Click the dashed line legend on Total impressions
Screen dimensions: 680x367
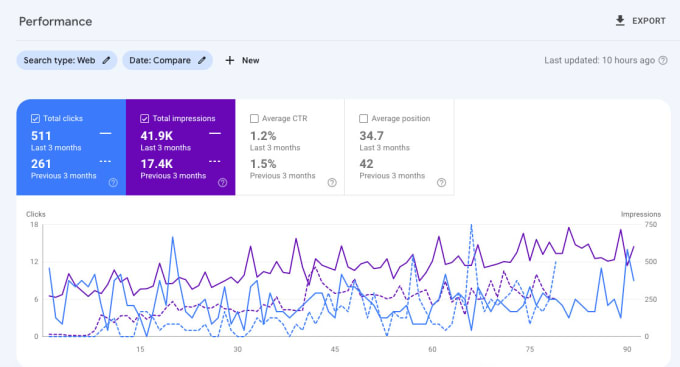tap(215, 161)
